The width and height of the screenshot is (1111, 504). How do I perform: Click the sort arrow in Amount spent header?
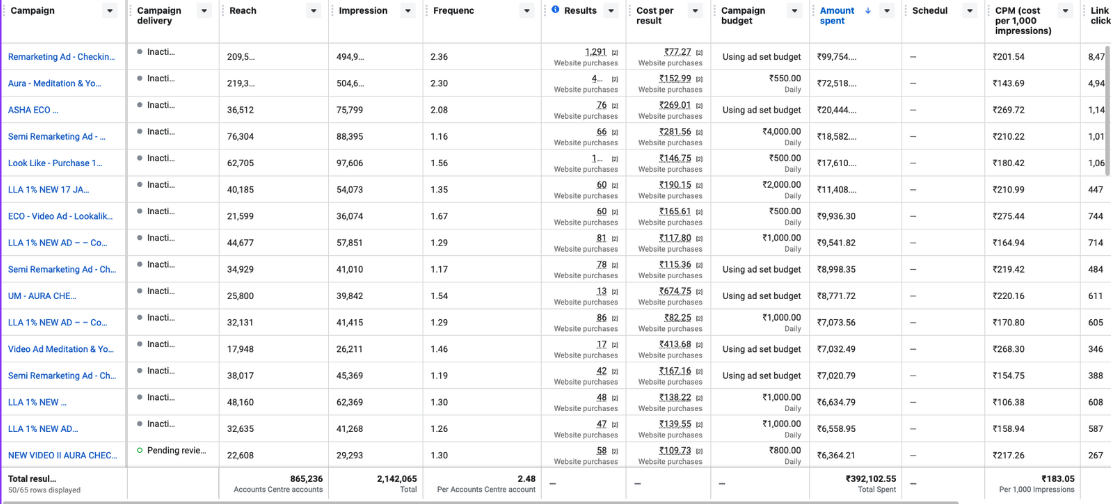867,11
